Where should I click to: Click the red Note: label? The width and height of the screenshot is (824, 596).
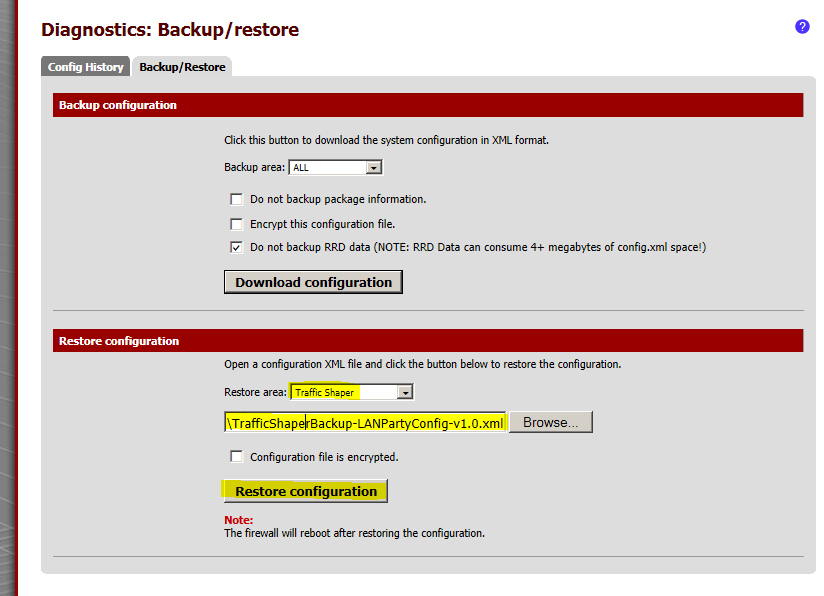(x=238, y=520)
